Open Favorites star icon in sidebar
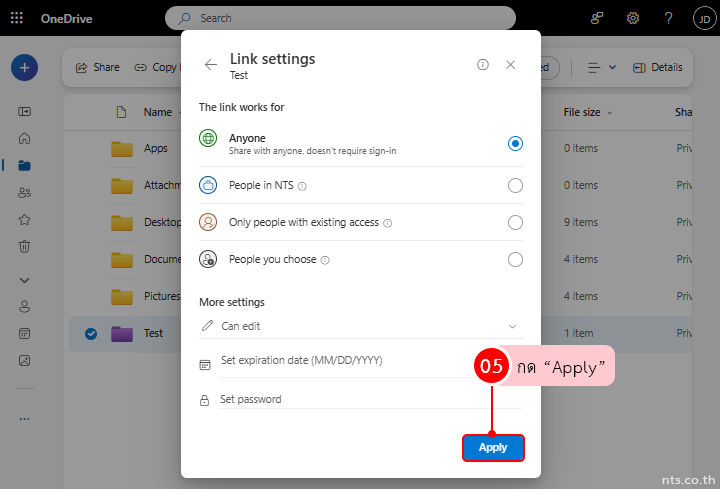Viewport: 720px width, 489px height. (x=24, y=219)
